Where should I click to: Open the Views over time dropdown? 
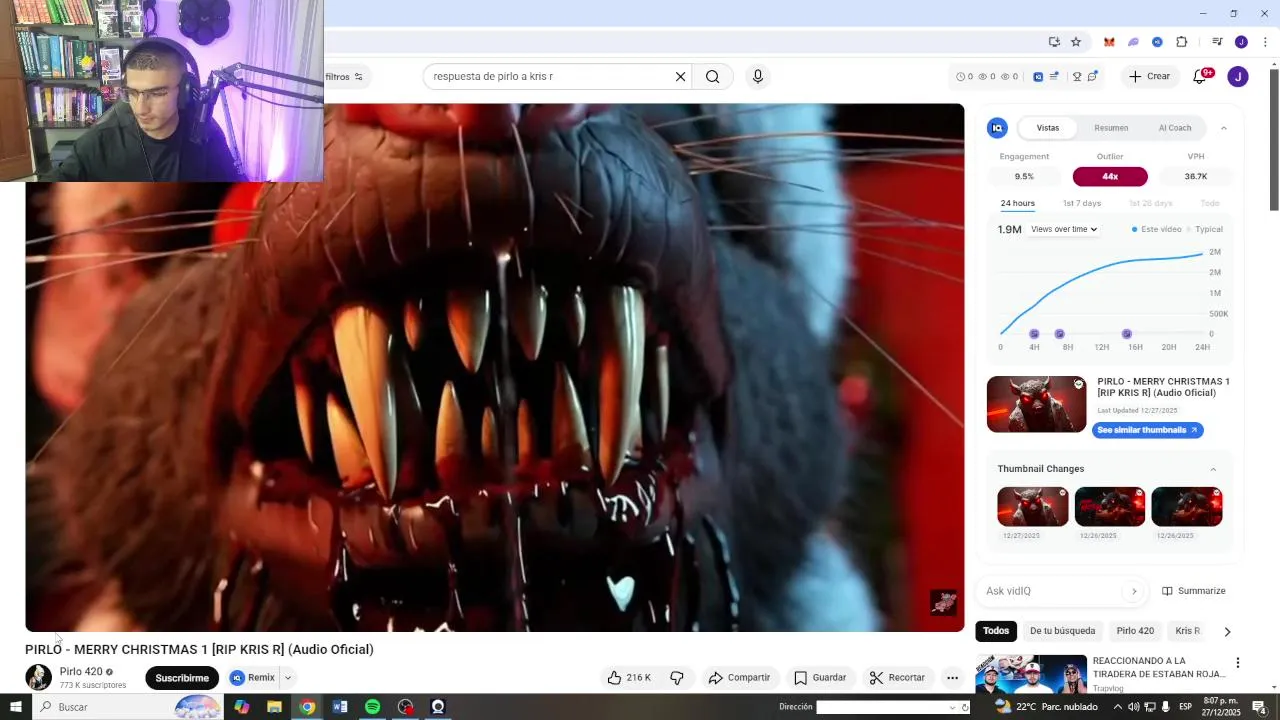tap(1064, 229)
